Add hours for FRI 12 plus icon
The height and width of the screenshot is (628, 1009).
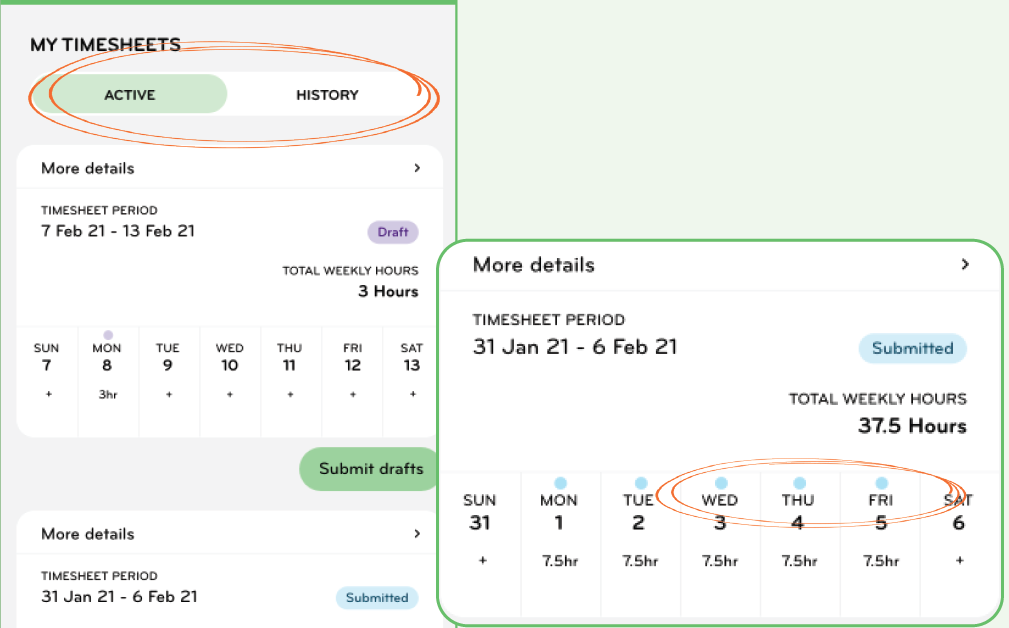(353, 394)
